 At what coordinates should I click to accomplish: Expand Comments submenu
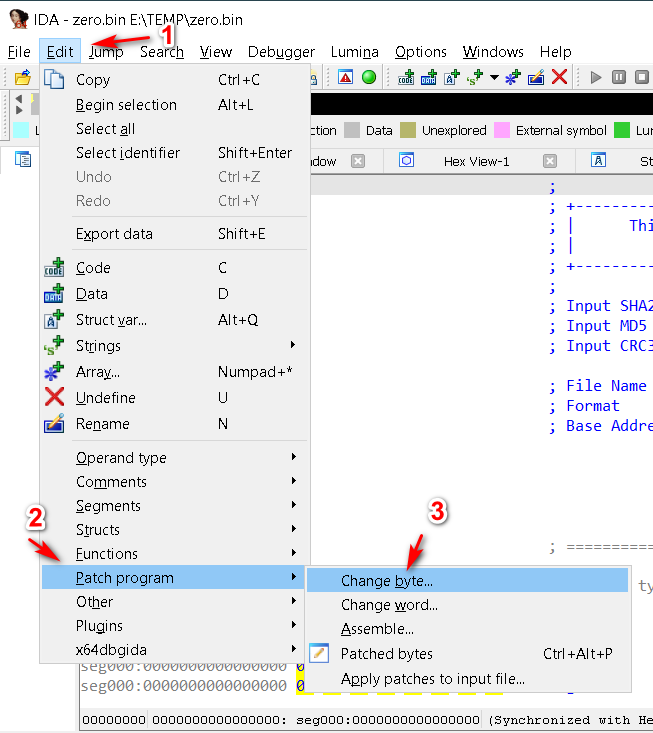tap(175, 482)
